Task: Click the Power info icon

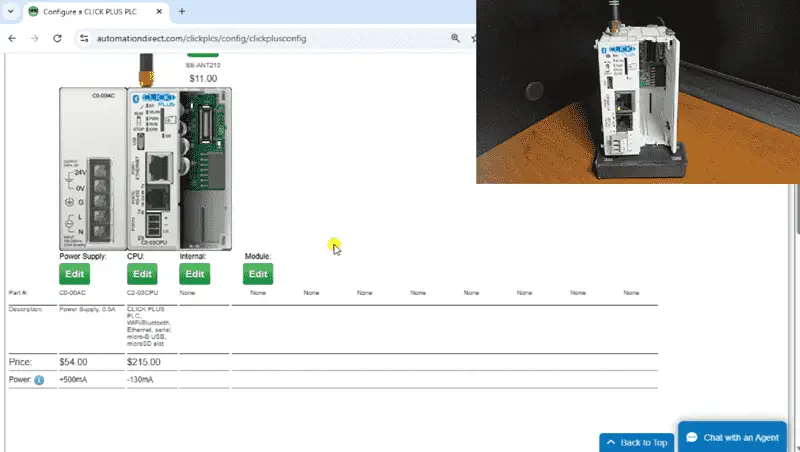Action: (x=39, y=380)
